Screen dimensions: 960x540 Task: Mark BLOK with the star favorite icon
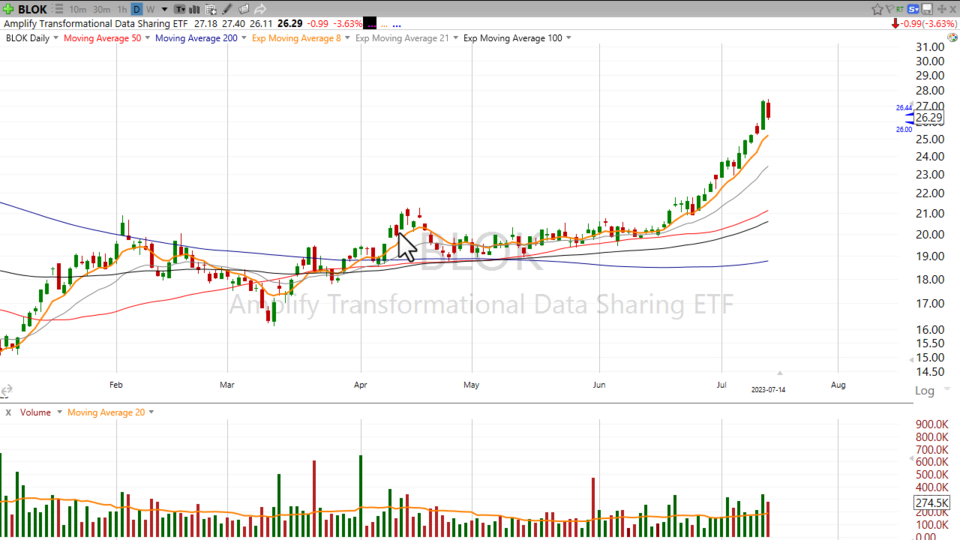(x=877, y=9)
